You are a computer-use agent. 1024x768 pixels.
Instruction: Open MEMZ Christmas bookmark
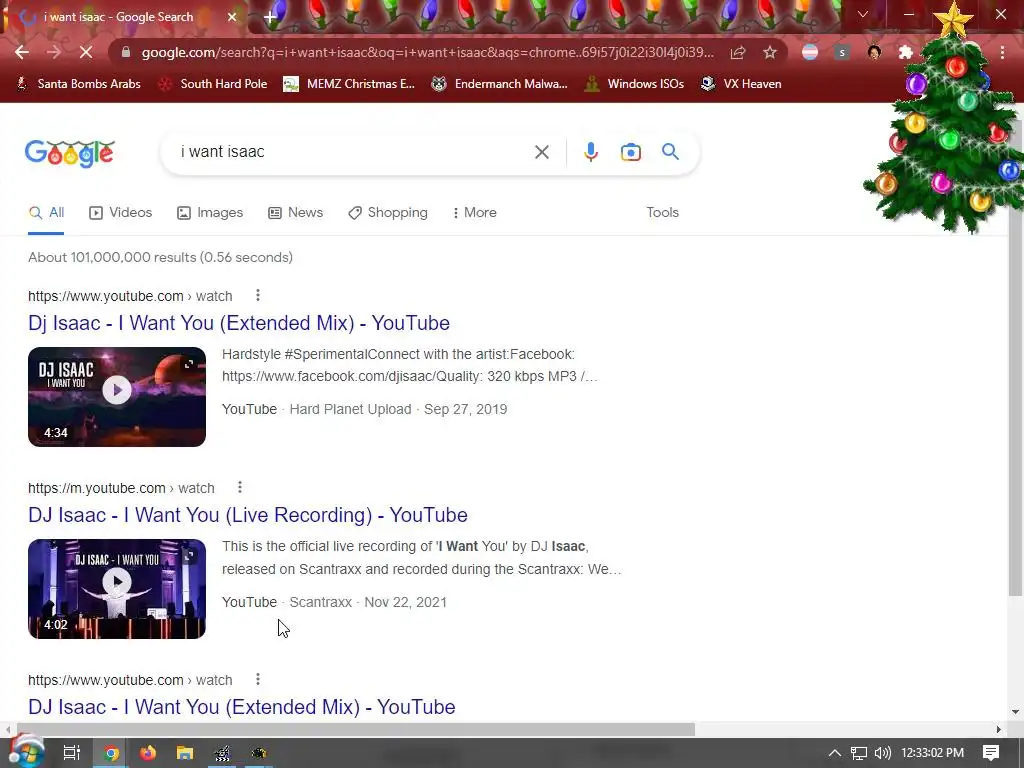(349, 84)
